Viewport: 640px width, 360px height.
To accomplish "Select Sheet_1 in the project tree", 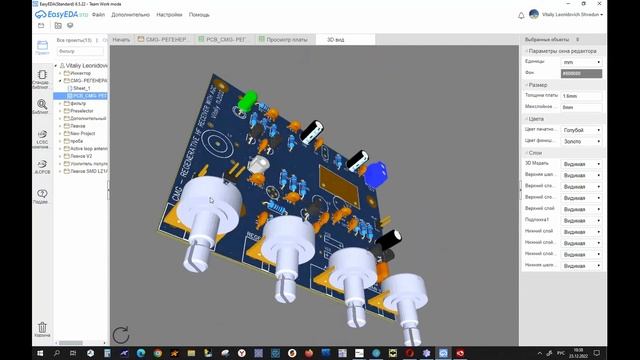I will pyautogui.click(x=82, y=88).
